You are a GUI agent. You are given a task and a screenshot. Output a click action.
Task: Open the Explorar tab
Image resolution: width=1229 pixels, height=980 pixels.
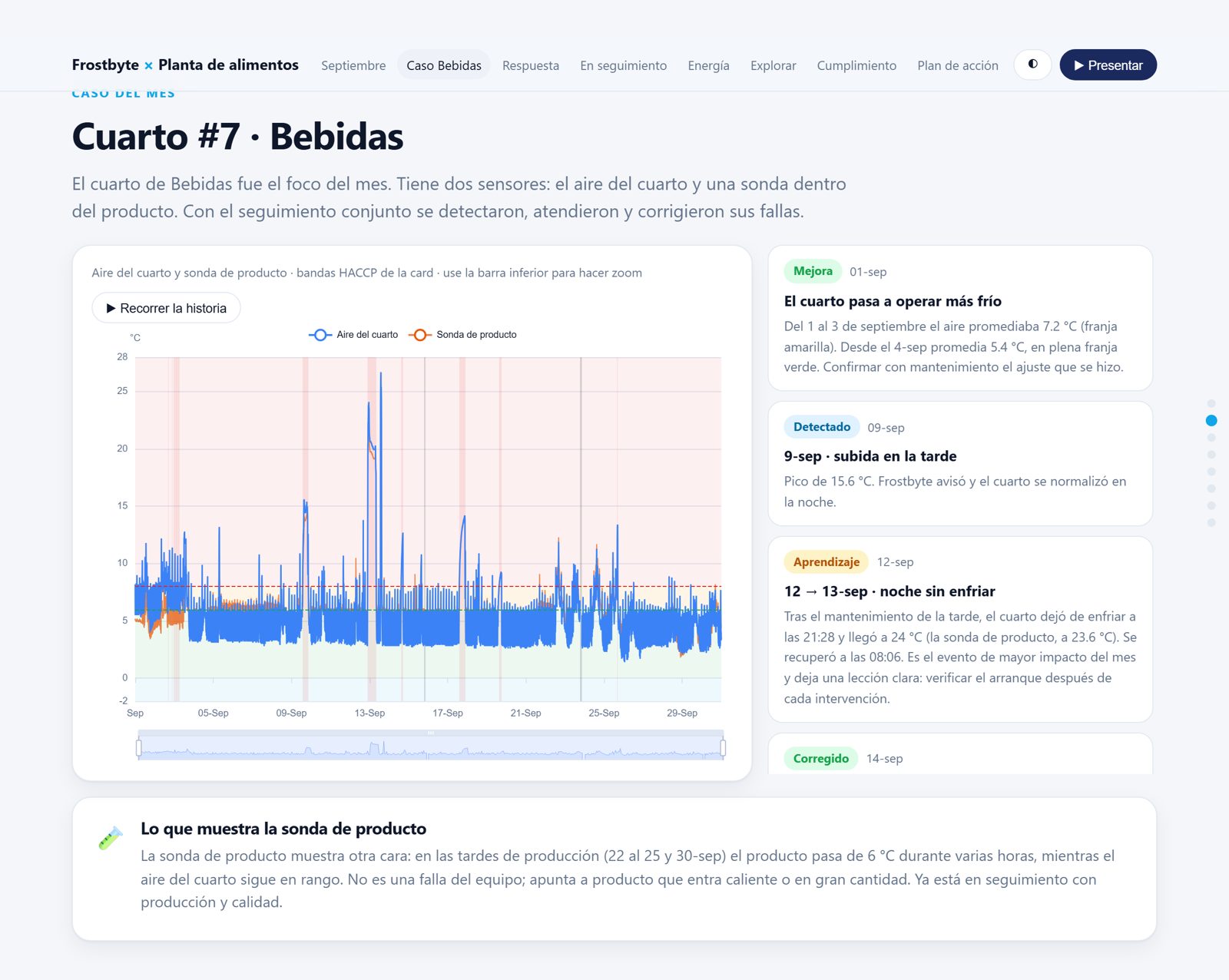click(x=773, y=65)
